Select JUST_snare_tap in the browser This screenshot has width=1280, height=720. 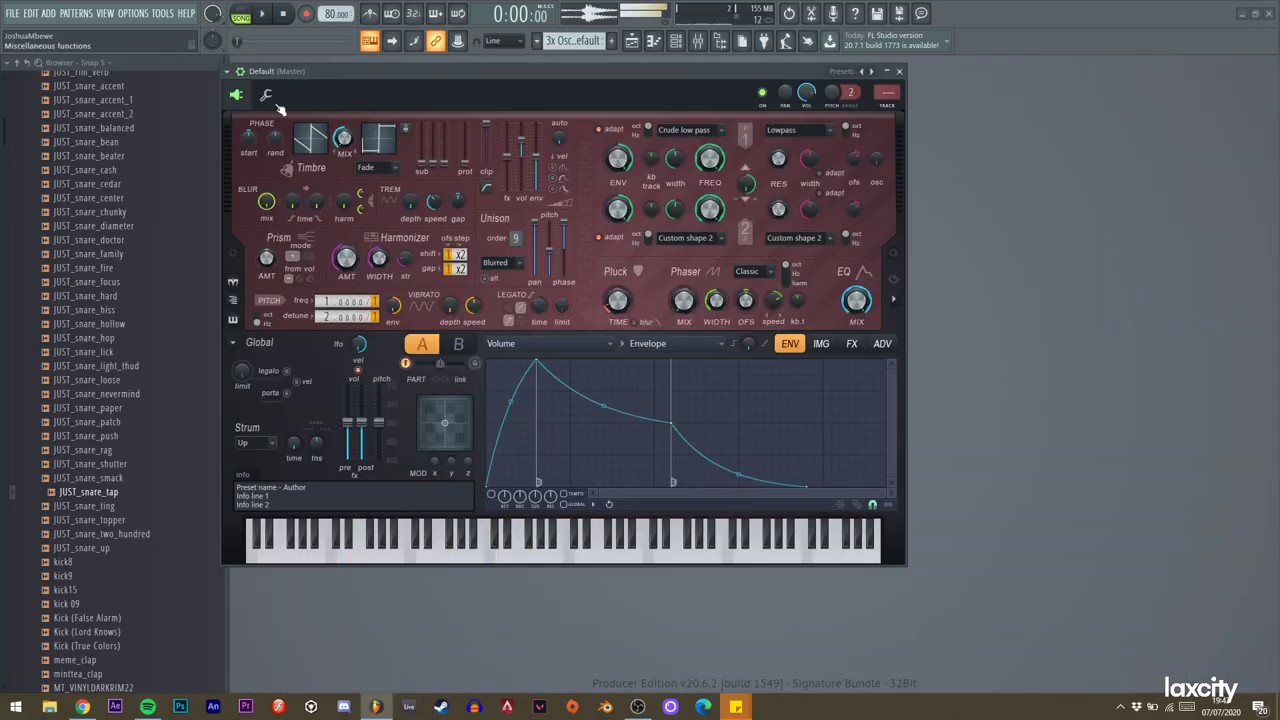pyautogui.click(x=88, y=492)
